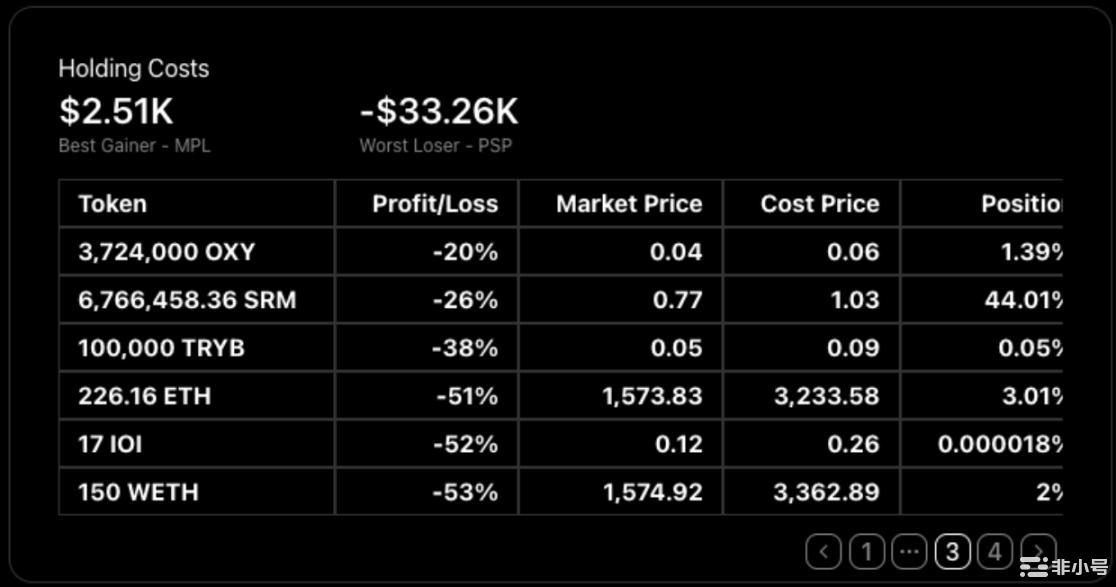Click the Best Gainer - MPL label

[x=134, y=146]
